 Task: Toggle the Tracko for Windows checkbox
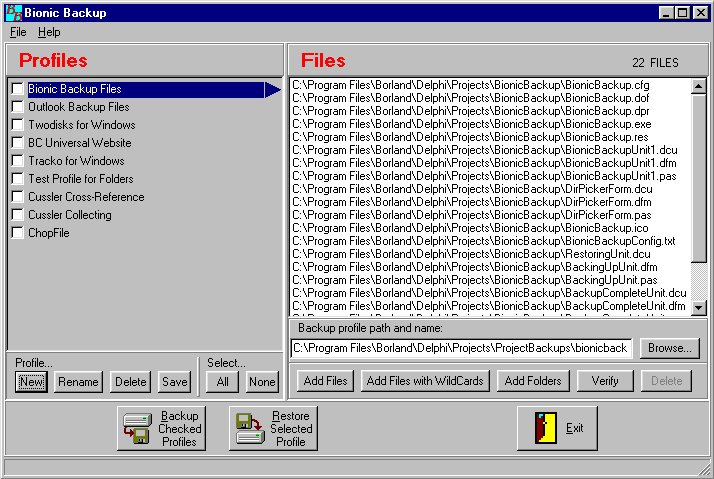(18, 161)
